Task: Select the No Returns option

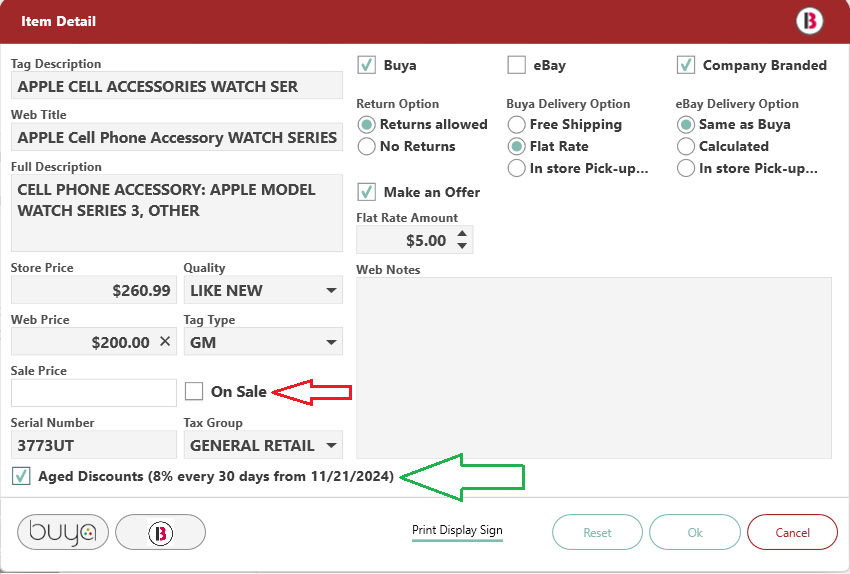Action: 366,146
